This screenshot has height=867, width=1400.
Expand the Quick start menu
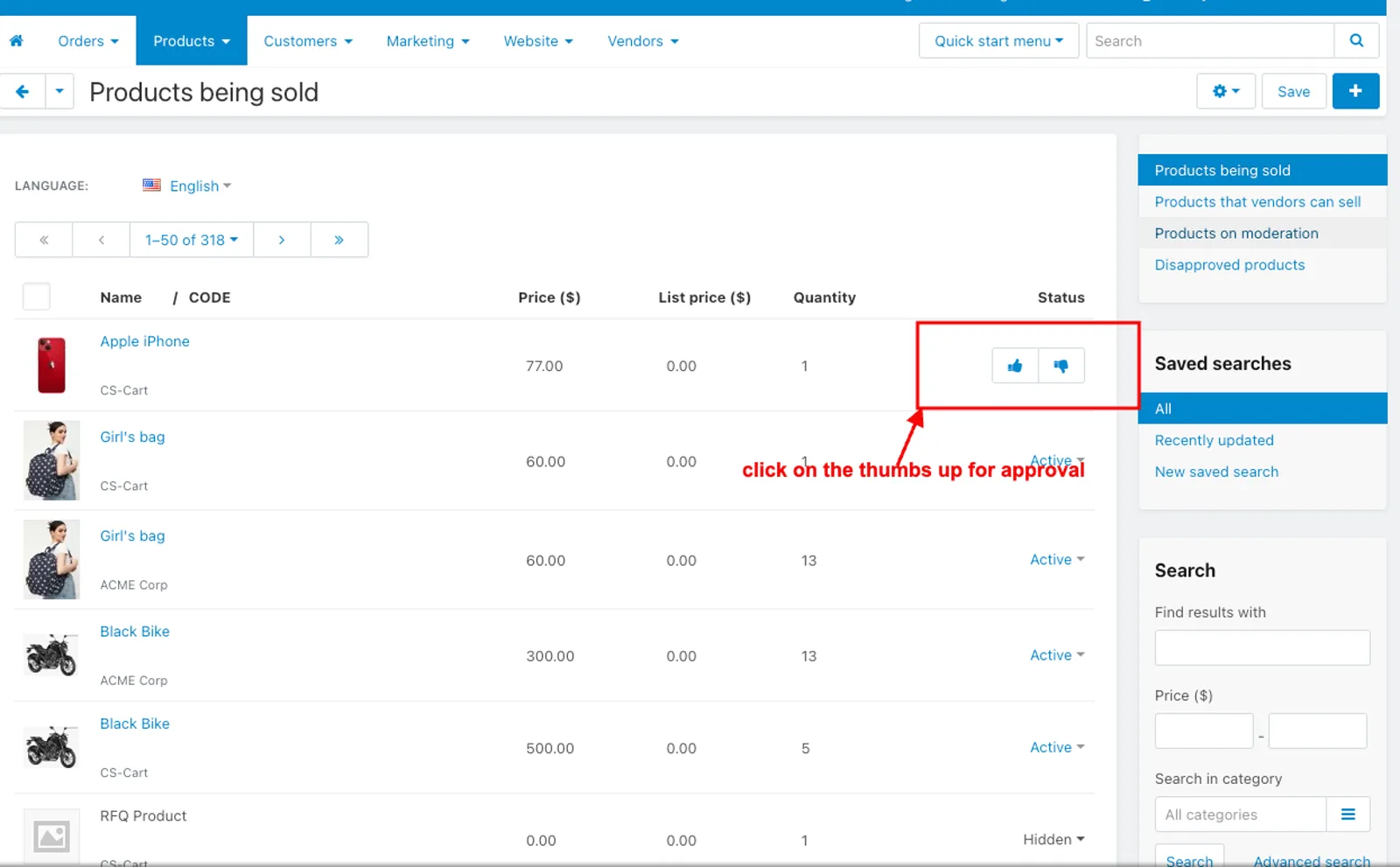pyautogui.click(x=998, y=40)
